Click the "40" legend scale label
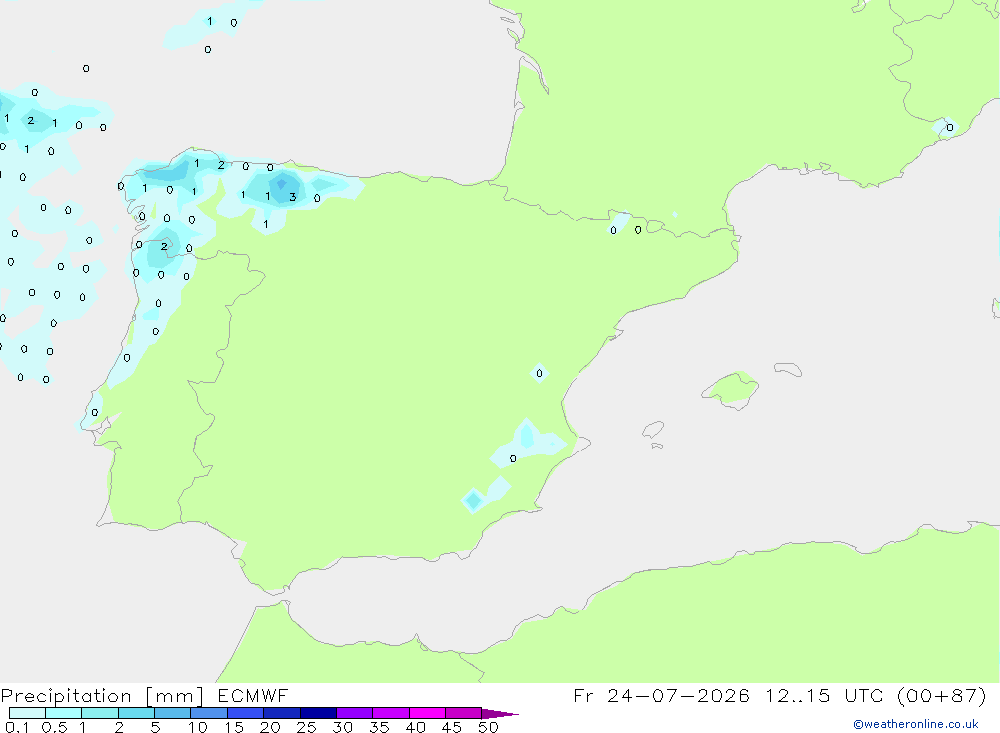 416,727
